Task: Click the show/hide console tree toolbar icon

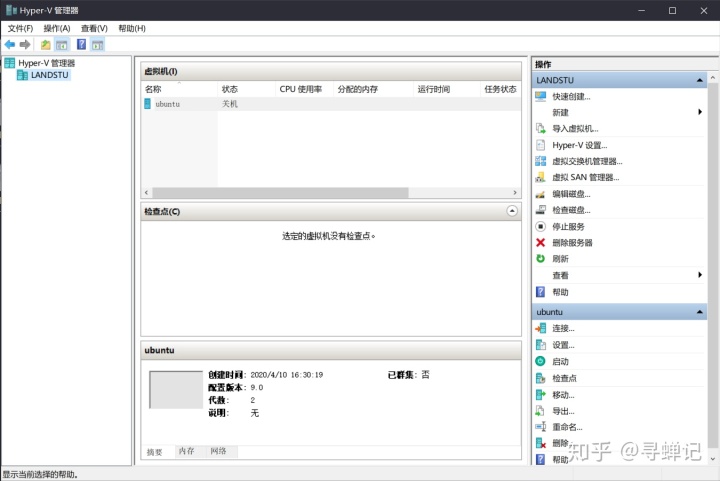Action: (x=62, y=45)
